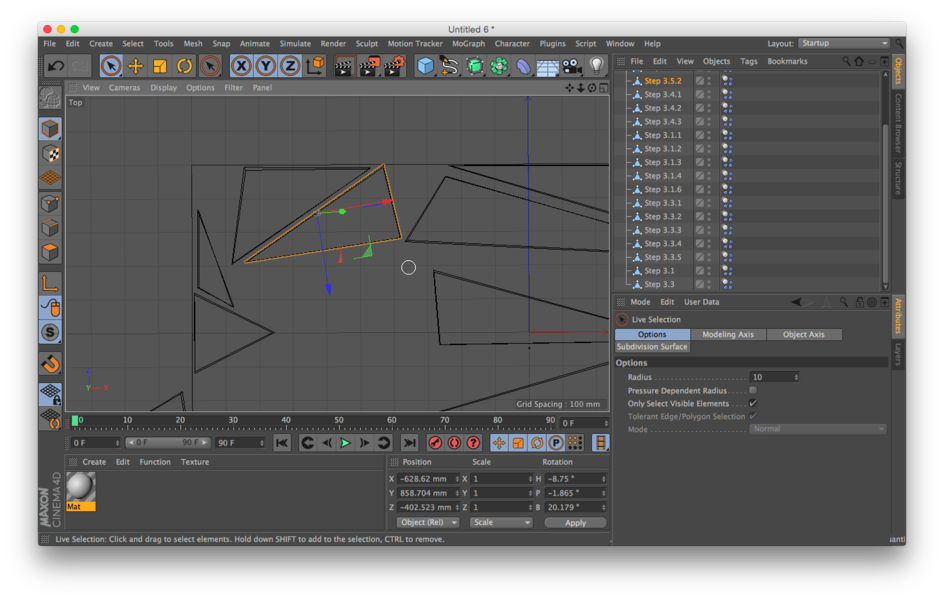Toggle X axis lock

[241, 66]
